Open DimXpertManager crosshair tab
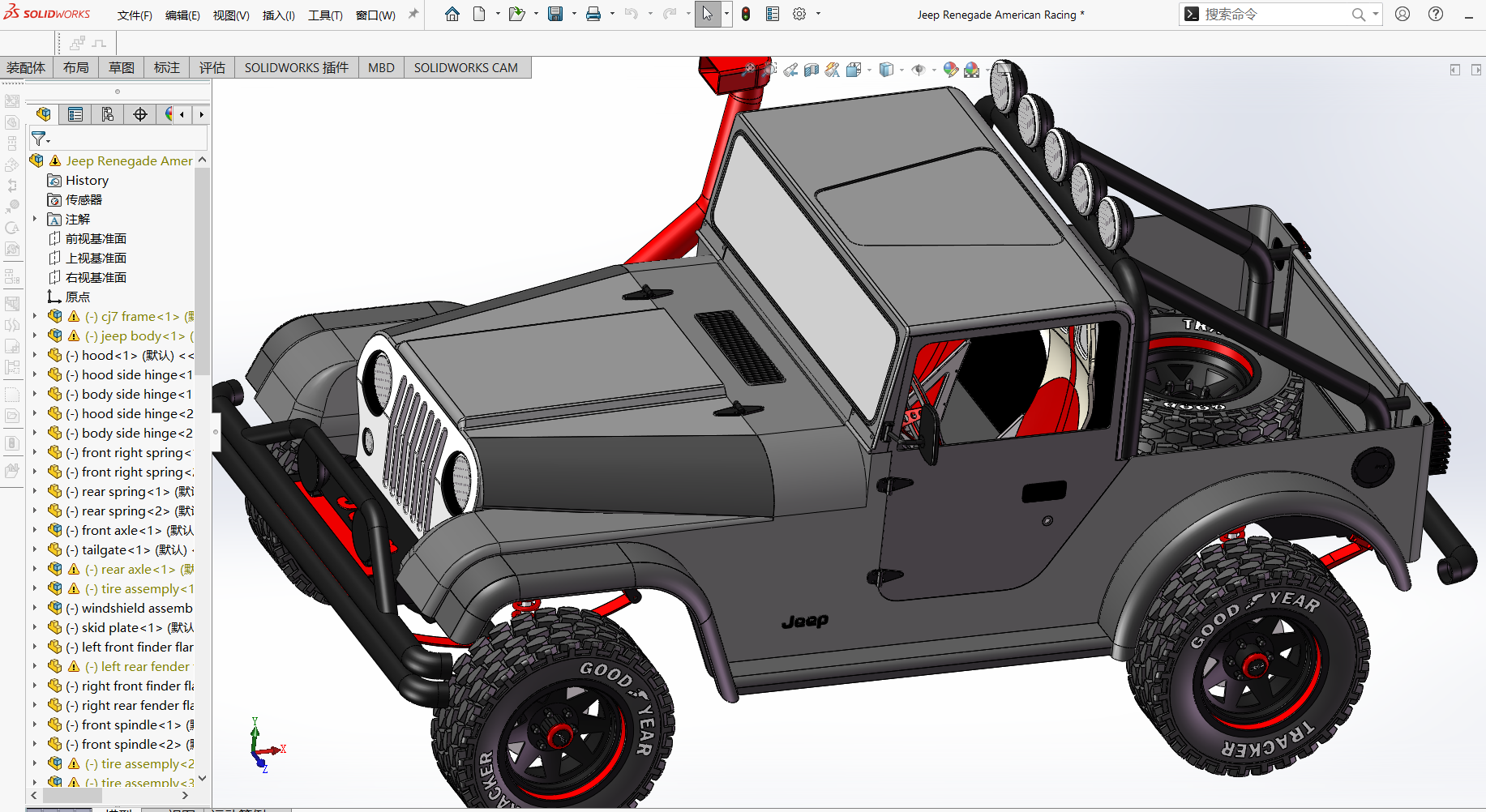 point(140,114)
